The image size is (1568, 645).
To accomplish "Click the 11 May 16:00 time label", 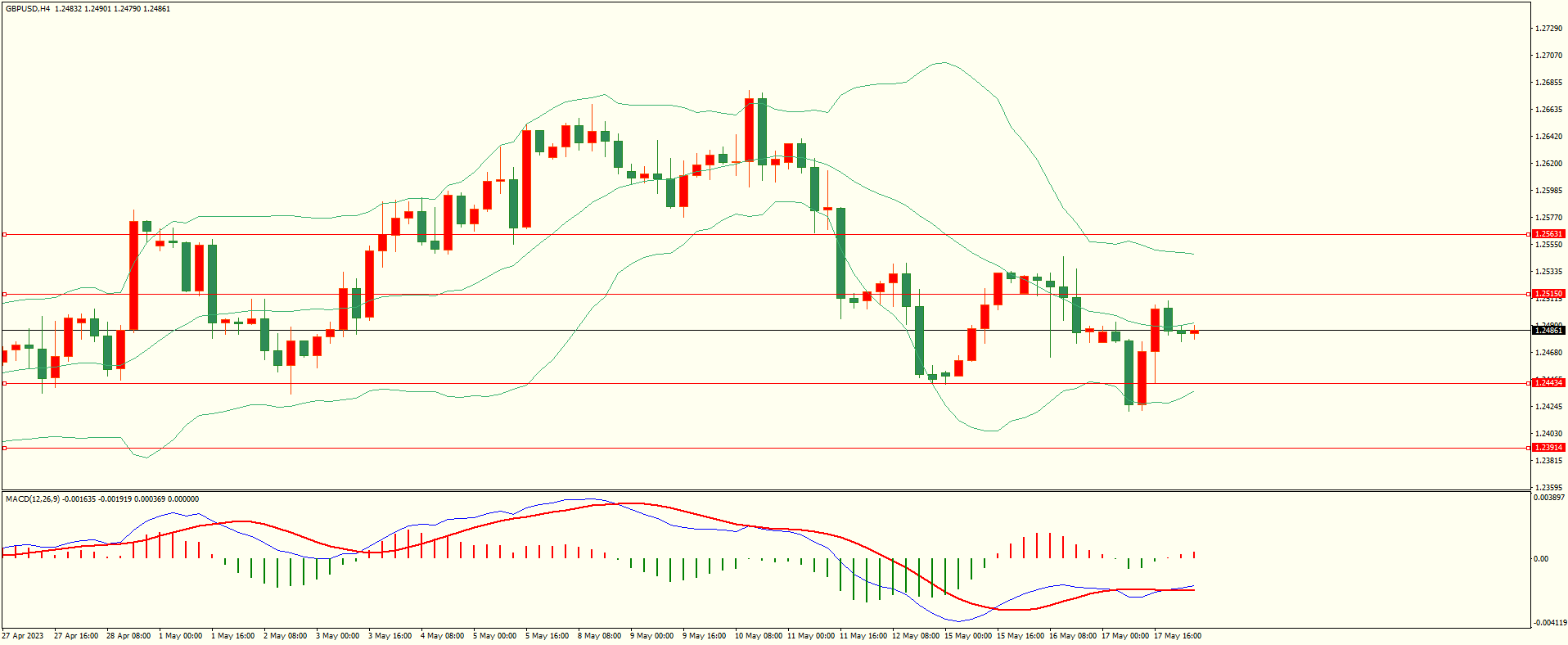I will 863,636.
